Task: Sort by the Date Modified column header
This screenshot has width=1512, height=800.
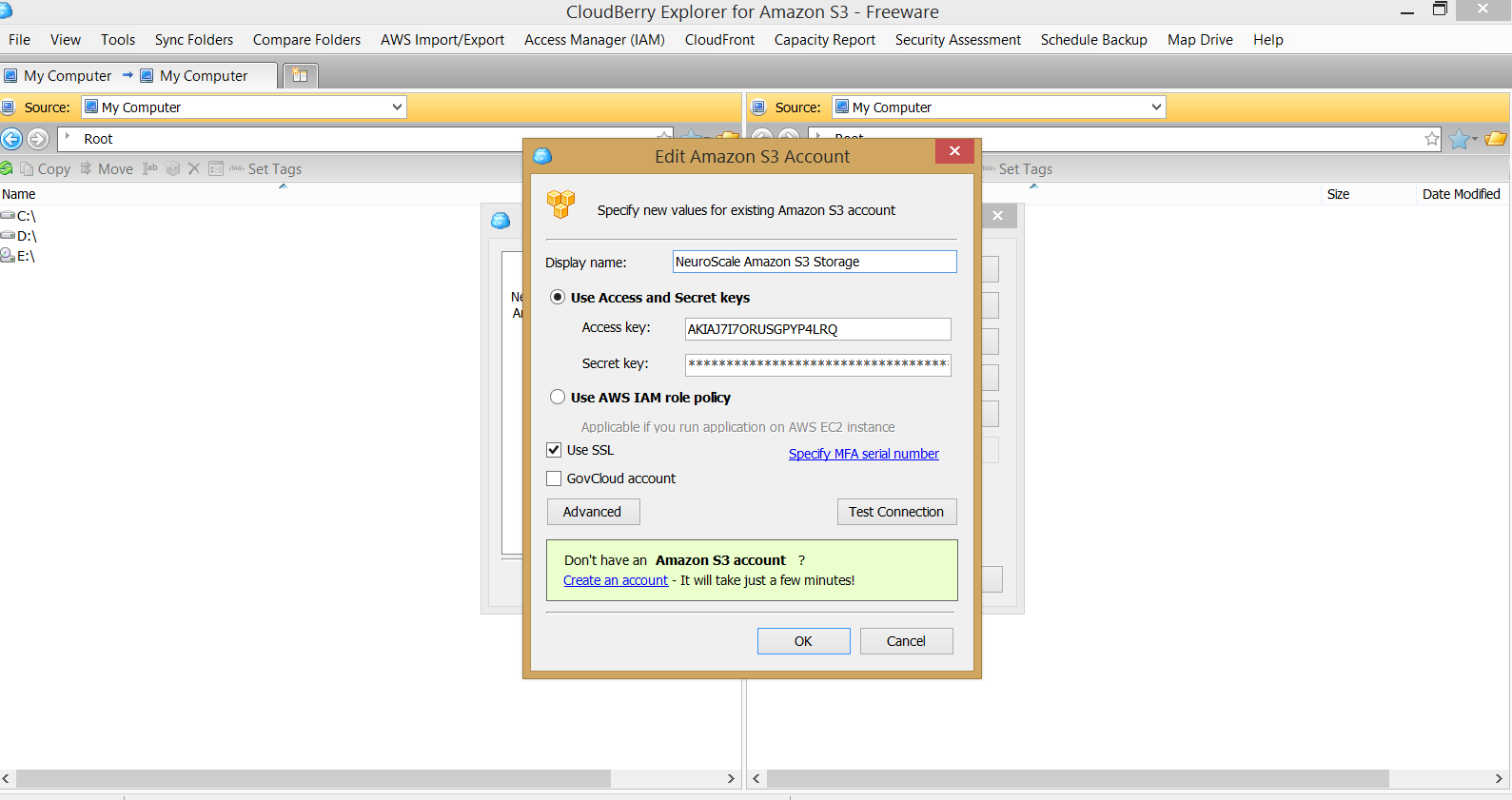Action: click(1461, 194)
